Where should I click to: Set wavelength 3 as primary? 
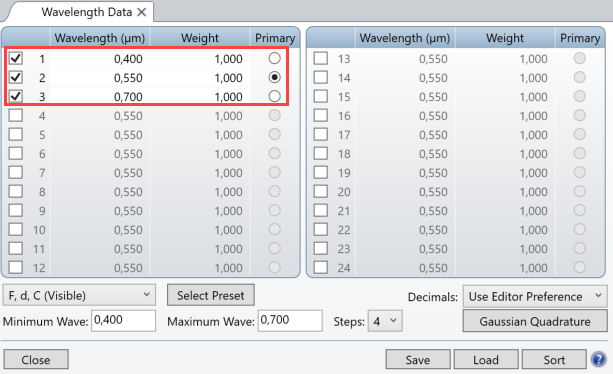pyautogui.click(x=274, y=96)
